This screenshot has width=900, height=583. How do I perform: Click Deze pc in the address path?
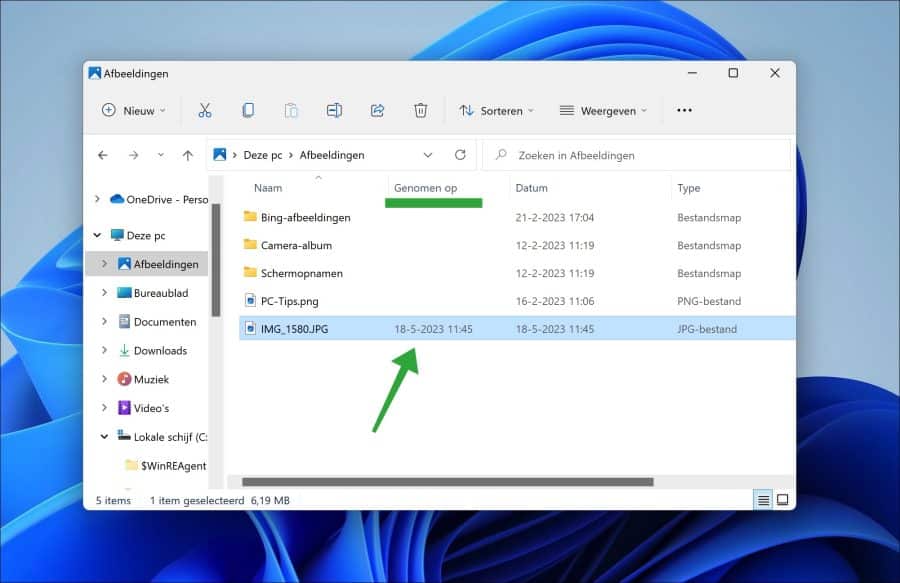263,155
